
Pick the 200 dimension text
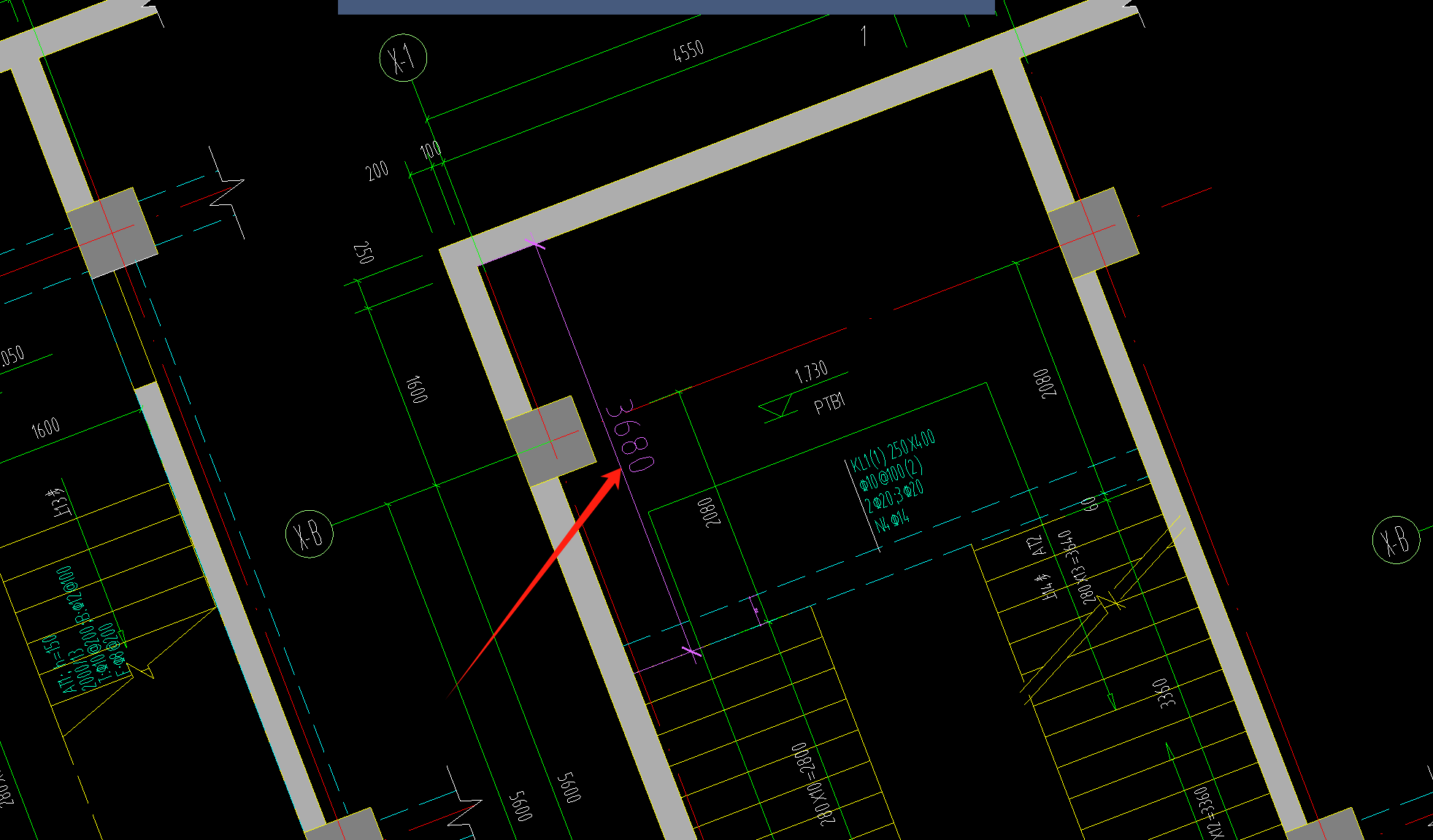[x=377, y=172]
